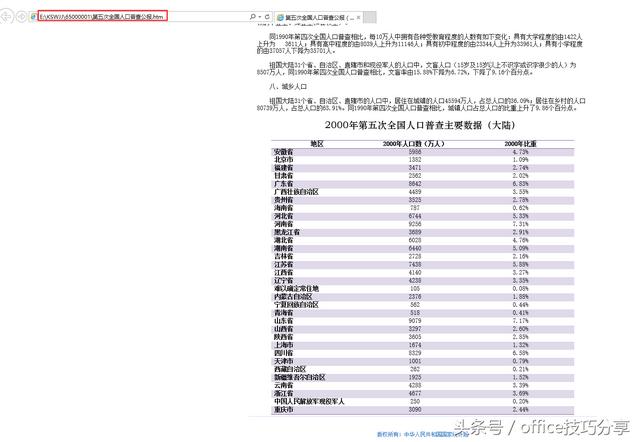Click the 2000年比重 column header
This screenshot has width=640, height=442.
click(520, 144)
